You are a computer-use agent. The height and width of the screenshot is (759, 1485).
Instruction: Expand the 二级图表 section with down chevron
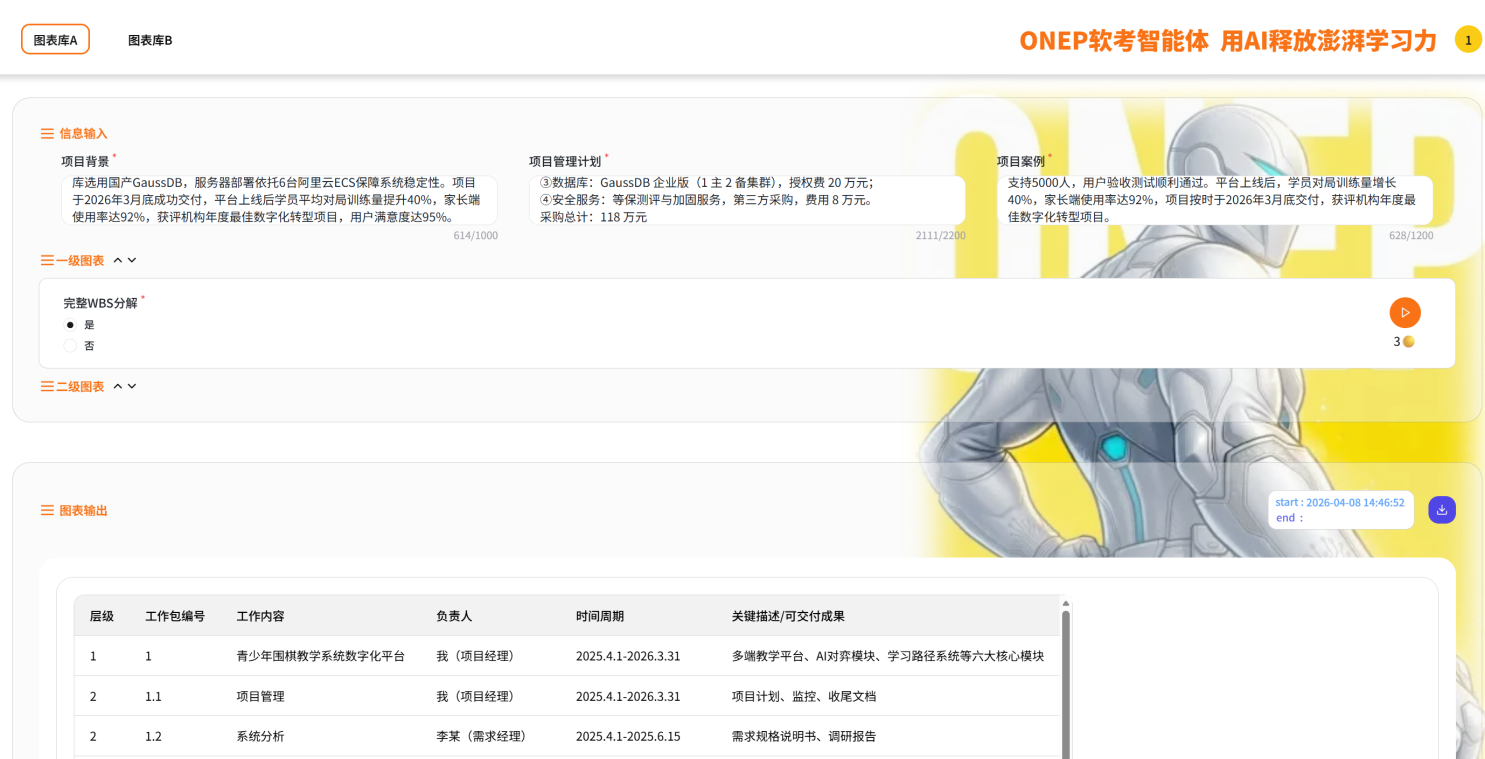coord(132,386)
